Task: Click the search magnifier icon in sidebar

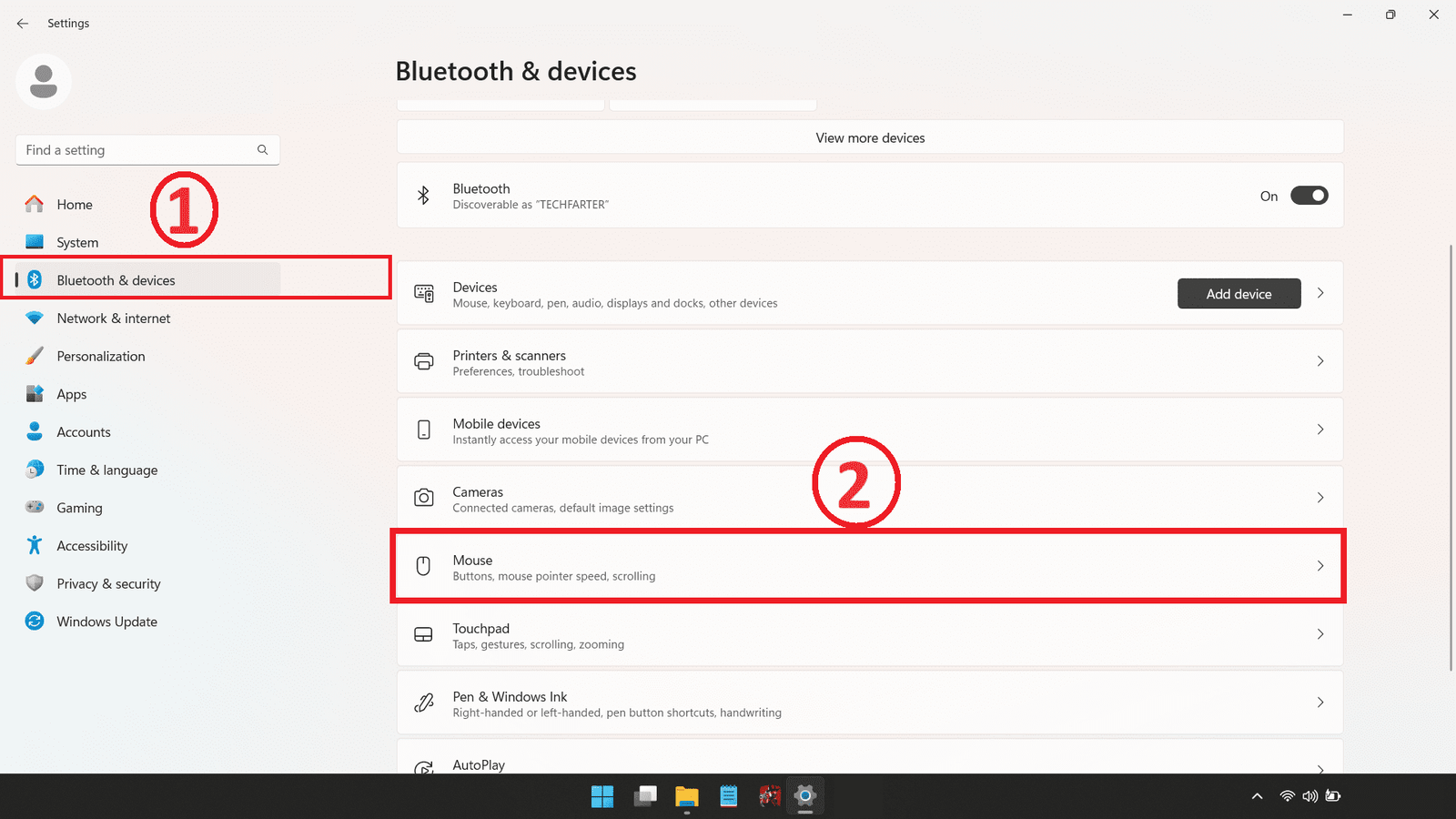Action: pyautogui.click(x=262, y=150)
